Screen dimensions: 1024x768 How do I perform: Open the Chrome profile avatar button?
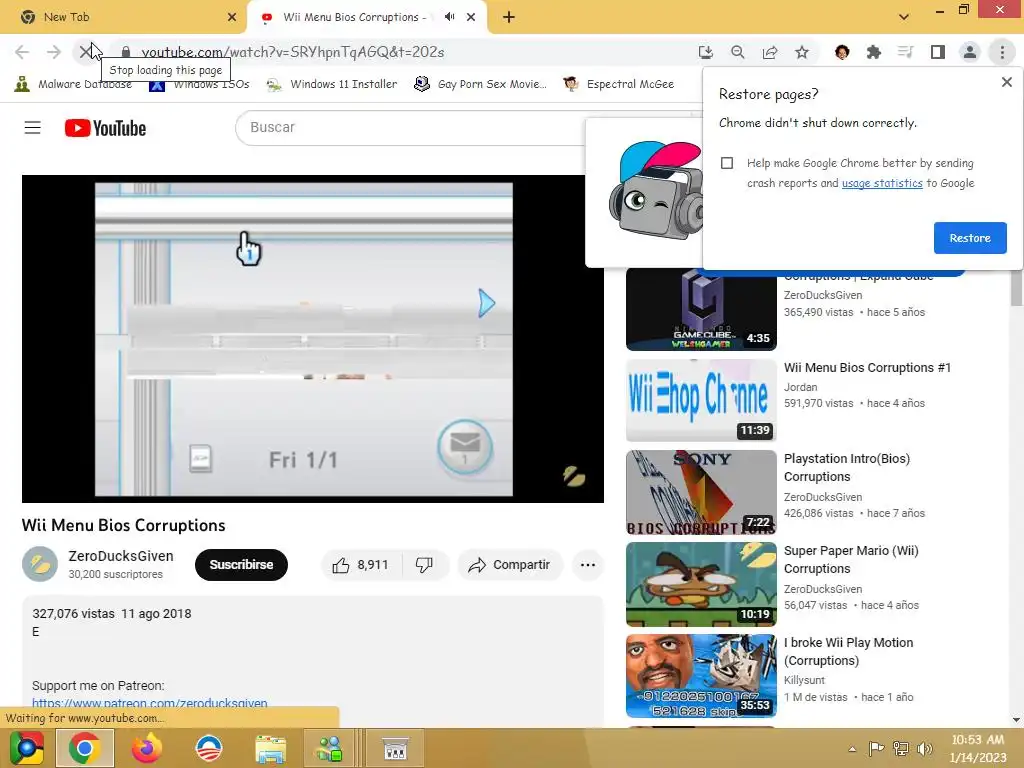[970, 52]
